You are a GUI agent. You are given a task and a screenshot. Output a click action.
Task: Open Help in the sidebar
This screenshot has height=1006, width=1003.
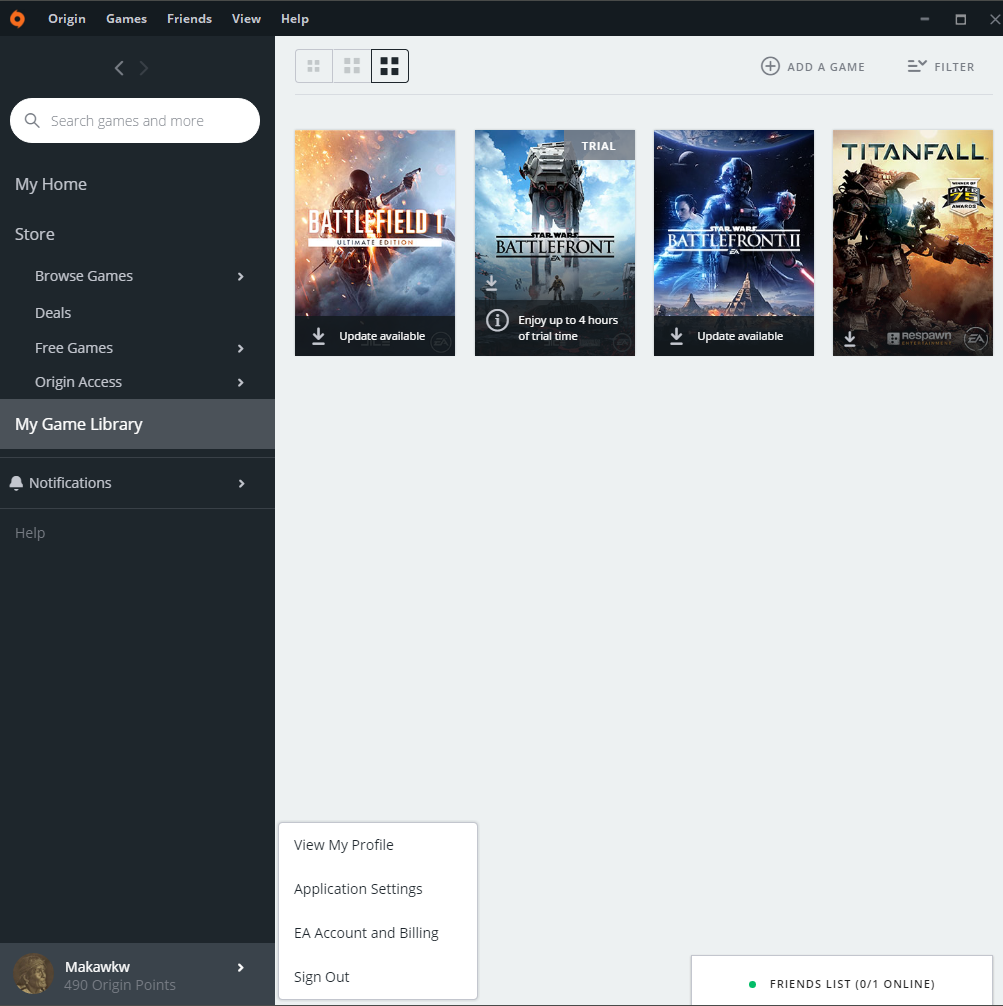click(30, 533)
